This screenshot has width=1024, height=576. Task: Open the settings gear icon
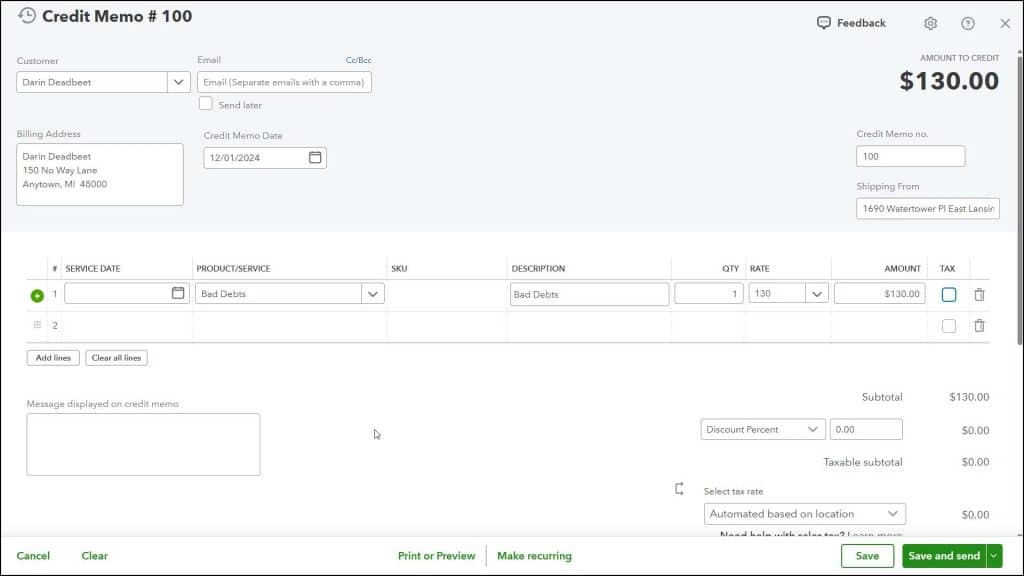coord(931,24)
